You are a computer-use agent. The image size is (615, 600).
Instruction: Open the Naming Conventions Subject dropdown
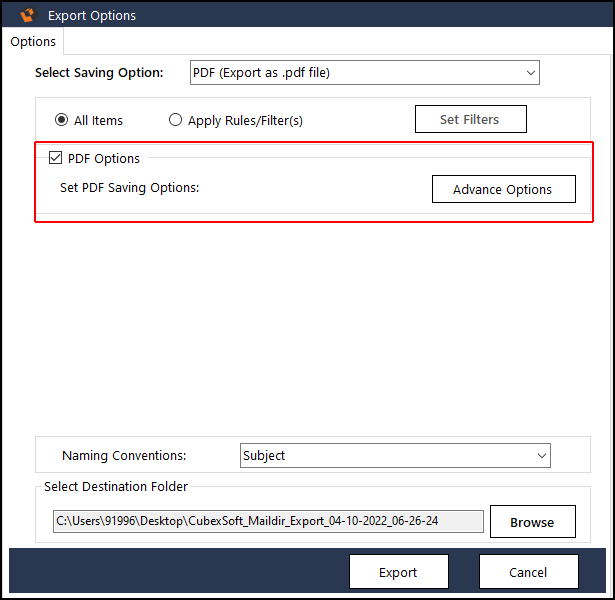395,455
